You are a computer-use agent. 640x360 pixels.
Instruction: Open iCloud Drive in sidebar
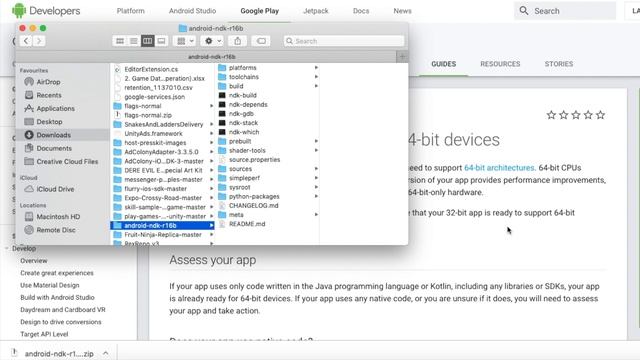click(55, 189)
